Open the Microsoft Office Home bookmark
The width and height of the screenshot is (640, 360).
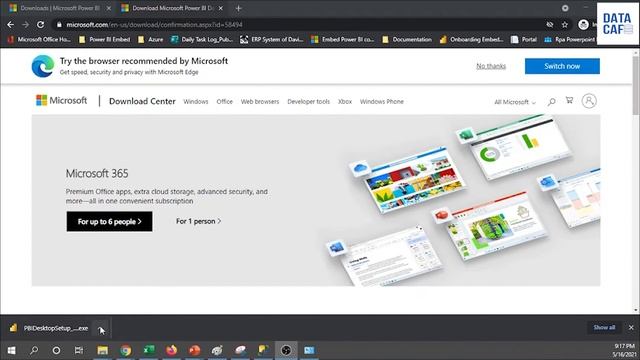[39, 40]
